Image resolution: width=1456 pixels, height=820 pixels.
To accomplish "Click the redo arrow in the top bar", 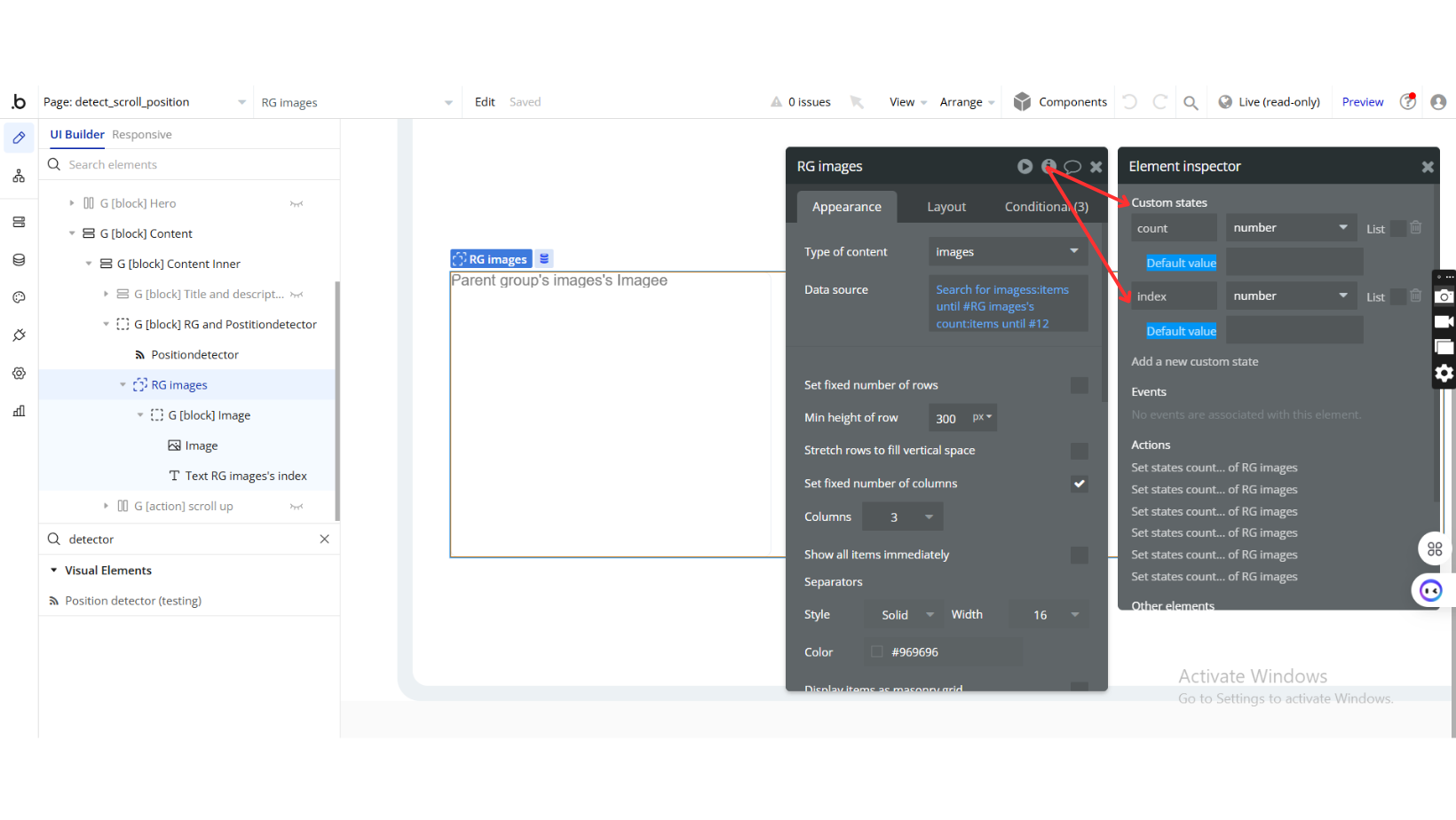I will 1159,102.
